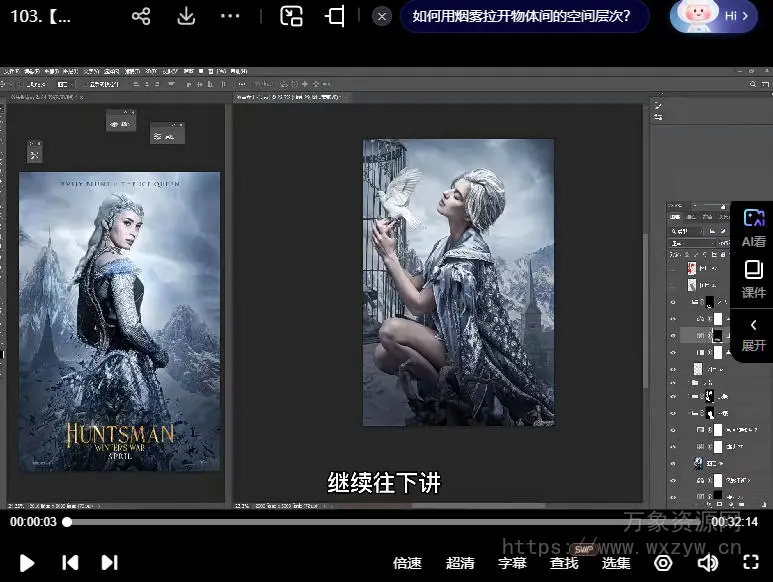The width and height of the screenshot is (773, 582).
Task: Open the 字幕 subtitles options
Action: [512, 563]
